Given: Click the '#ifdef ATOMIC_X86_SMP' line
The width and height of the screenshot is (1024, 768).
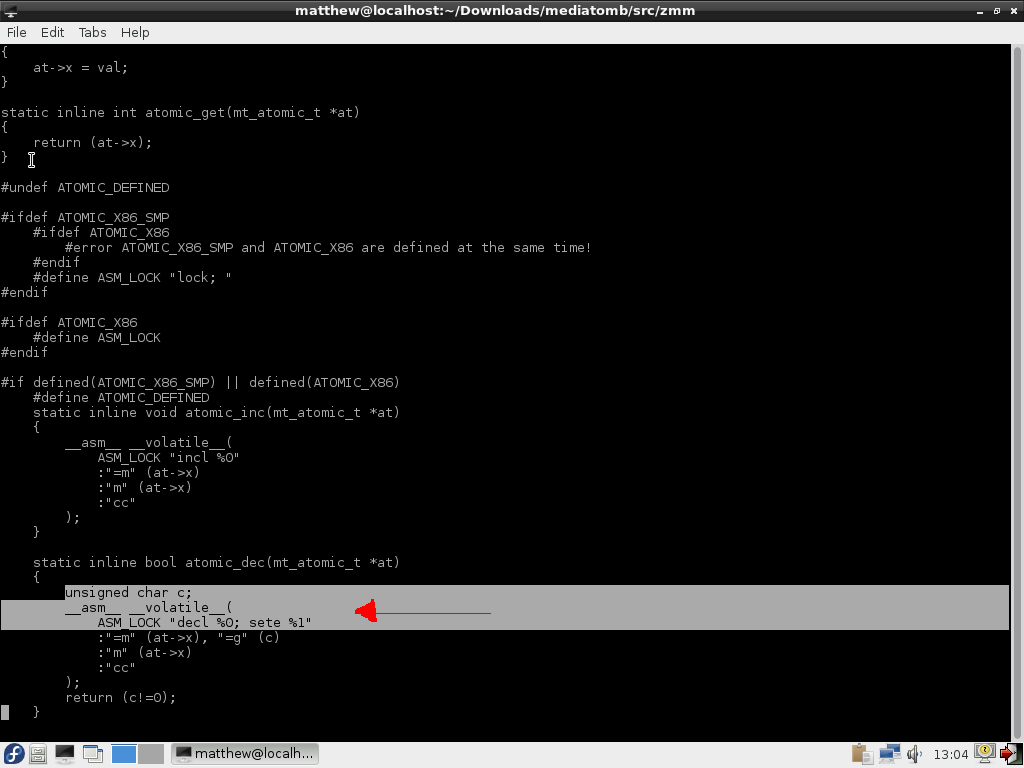Looking at the screenshot, I should [85, 217].
